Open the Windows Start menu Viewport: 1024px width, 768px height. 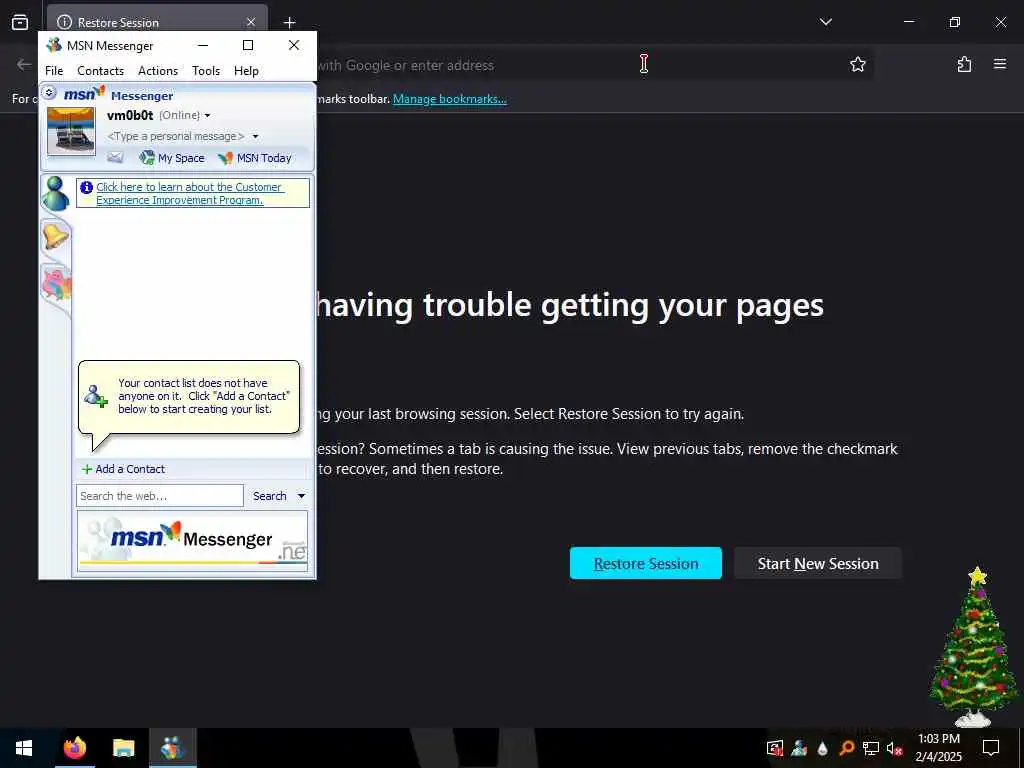click(x=24, y=748)
